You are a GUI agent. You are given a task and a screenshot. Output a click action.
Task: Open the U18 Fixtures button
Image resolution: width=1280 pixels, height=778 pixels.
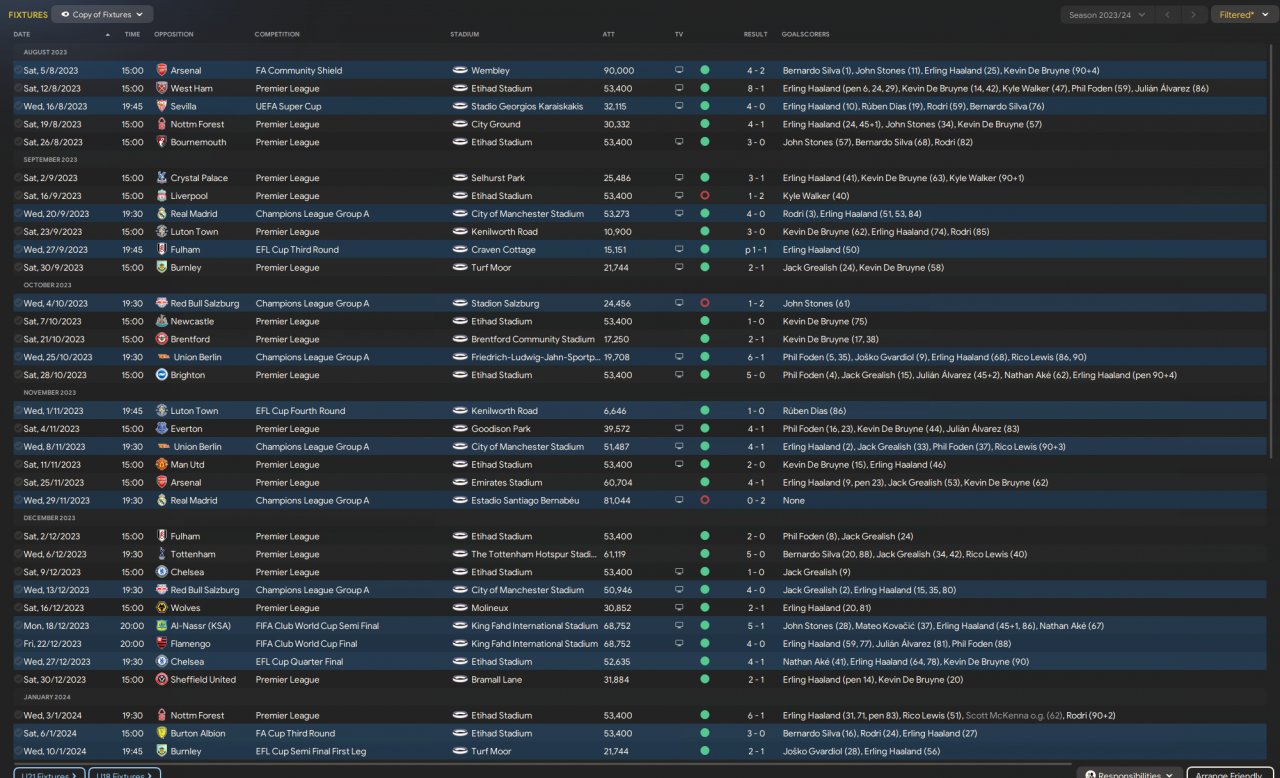click(124, 775)
